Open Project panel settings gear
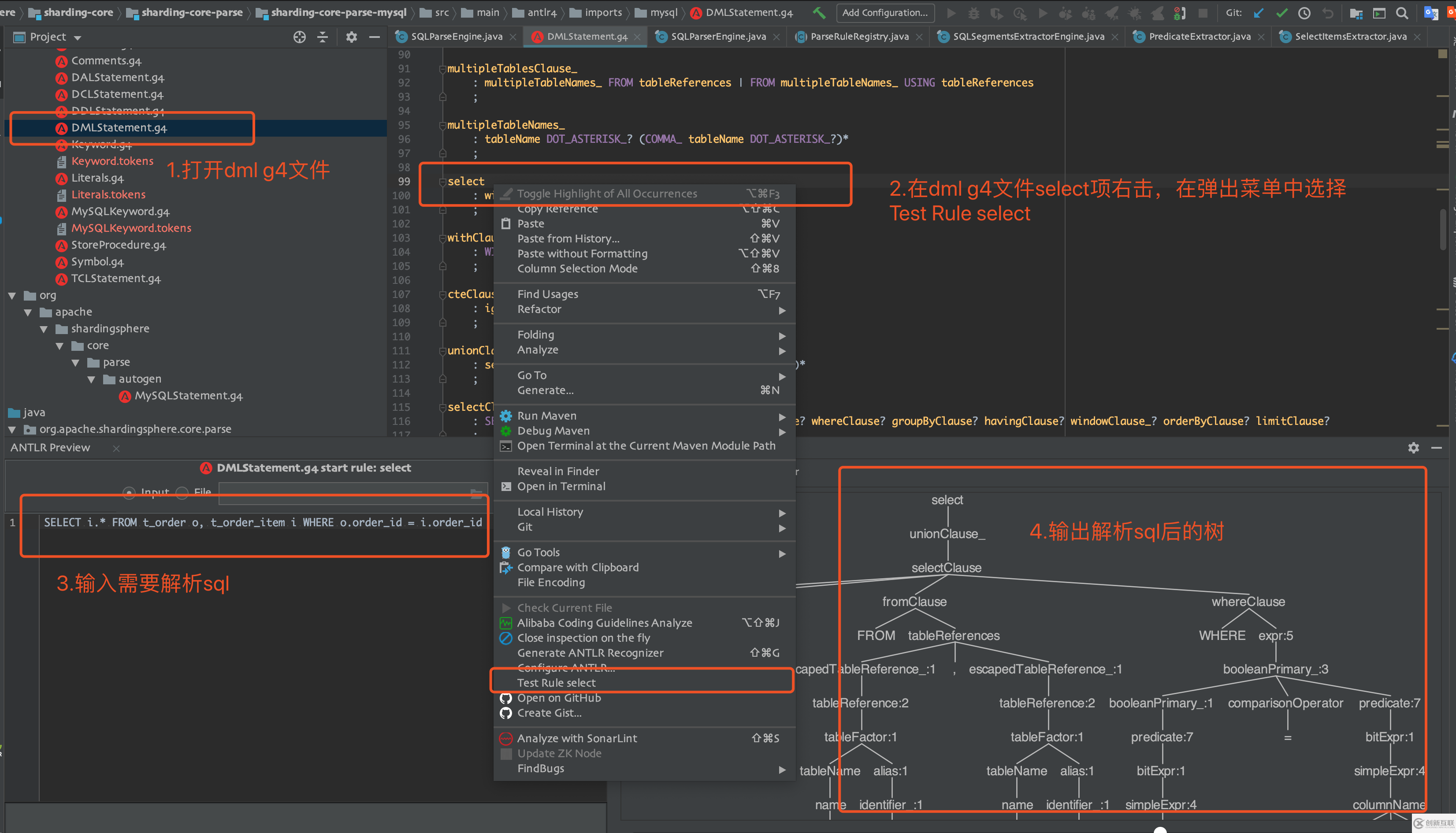This screenshot has height=833, width=1456. click(351, 37)
